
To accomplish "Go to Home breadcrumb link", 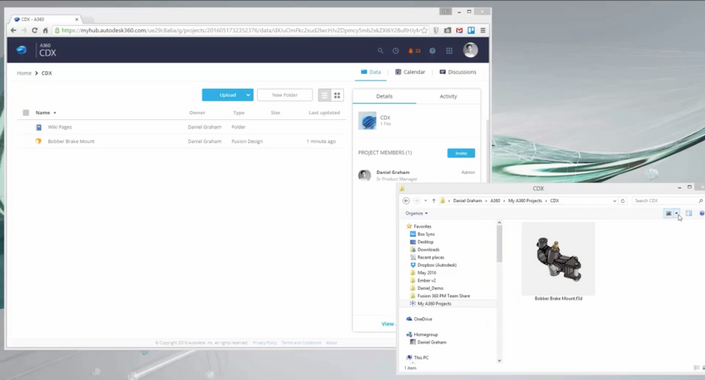I will point(24,73).
